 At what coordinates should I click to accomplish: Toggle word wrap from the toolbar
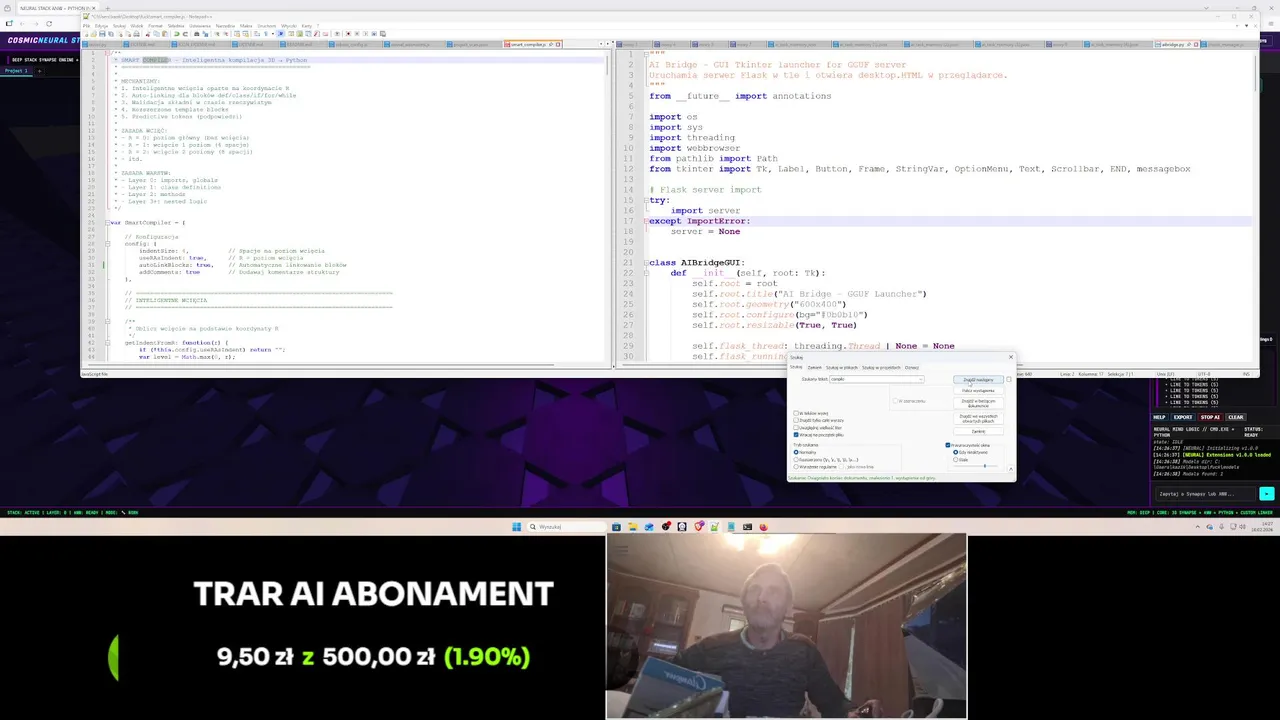tap(257, 34)
